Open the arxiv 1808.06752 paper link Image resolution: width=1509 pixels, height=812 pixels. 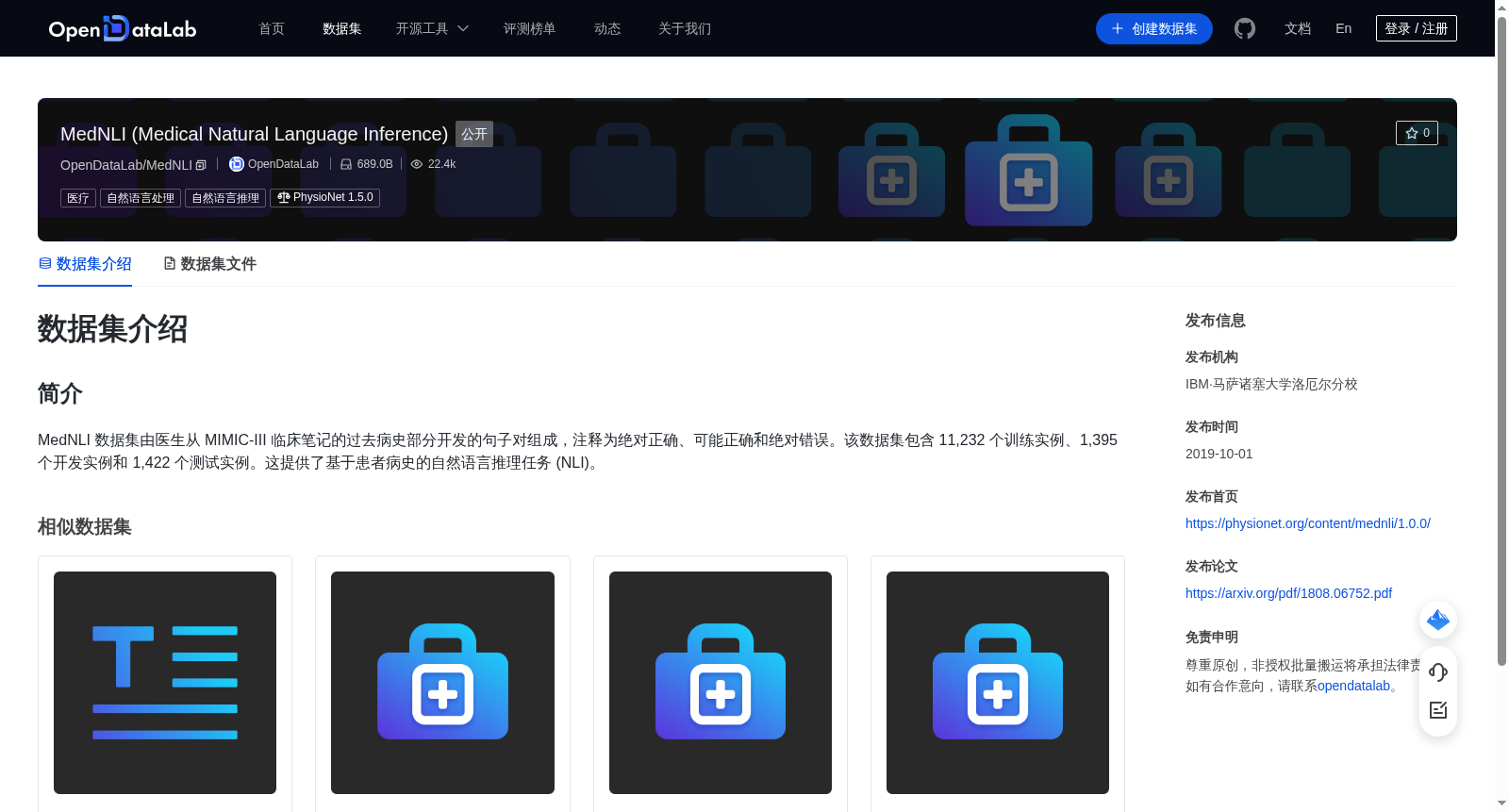click(x=1288, y=593)
